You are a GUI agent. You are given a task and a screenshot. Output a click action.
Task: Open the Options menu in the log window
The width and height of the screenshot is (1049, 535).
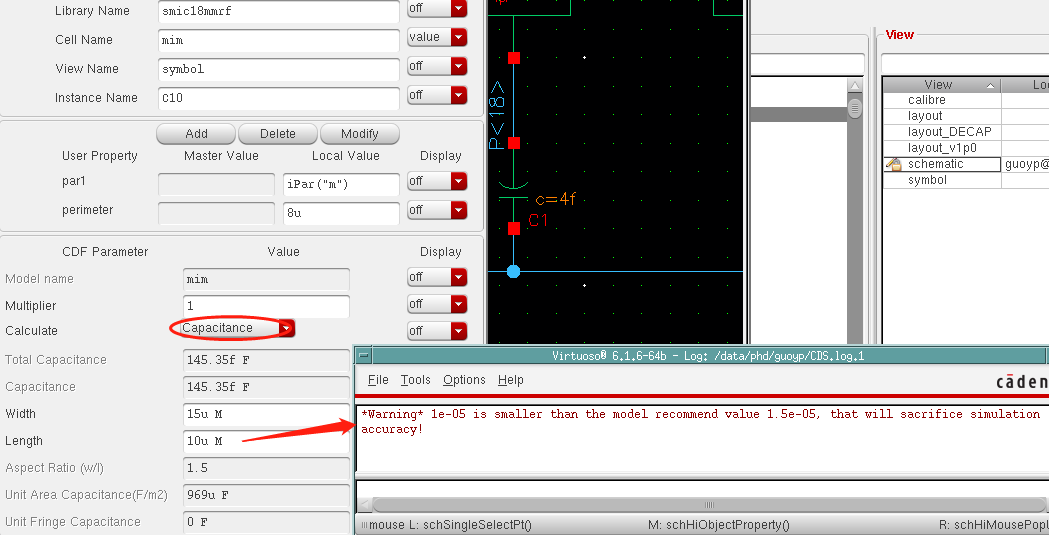coord(464,380)
